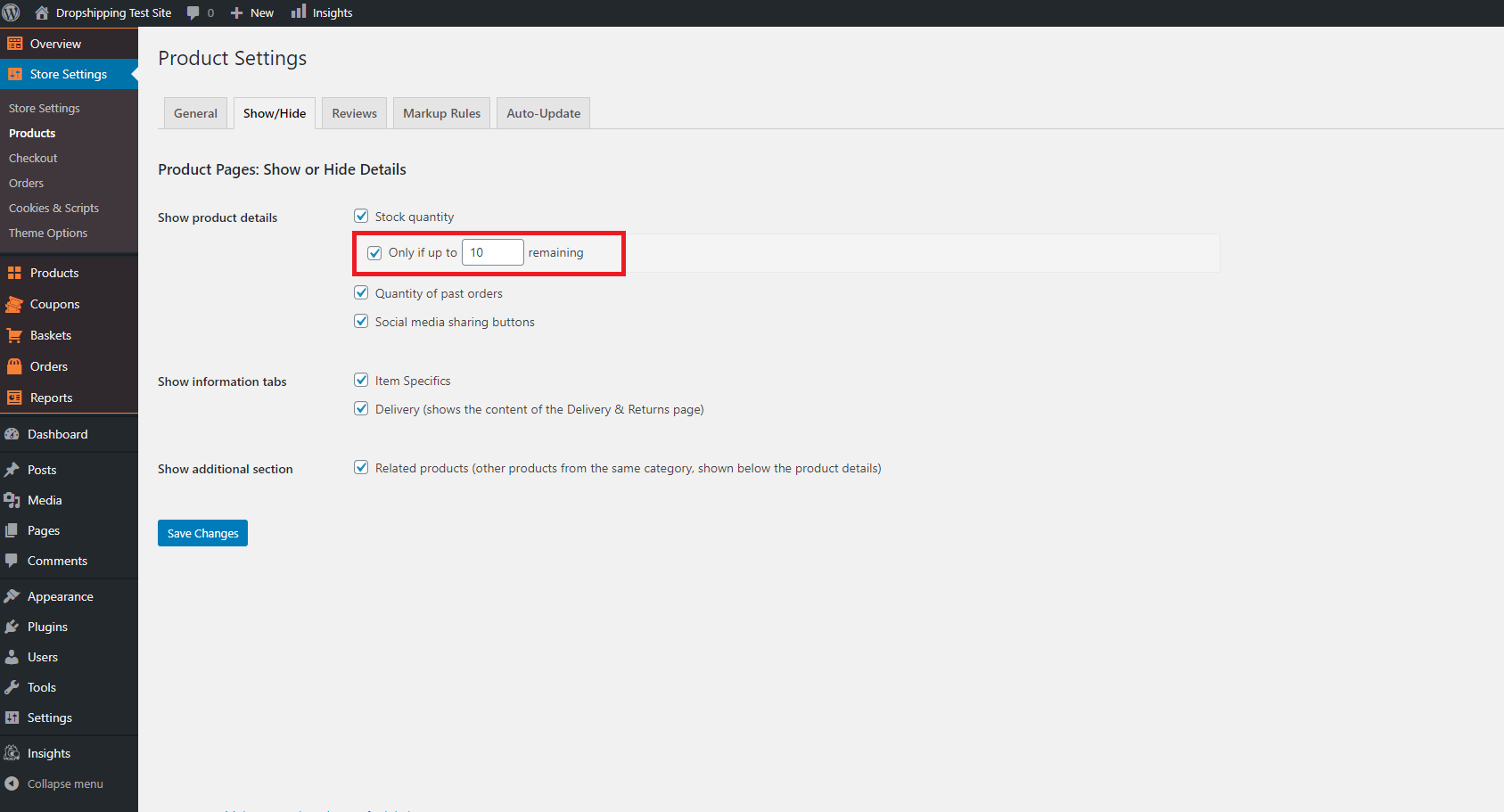Click the Collapse menu arrow icon
Screen dimensions: 1504x812
pos(12,783)
